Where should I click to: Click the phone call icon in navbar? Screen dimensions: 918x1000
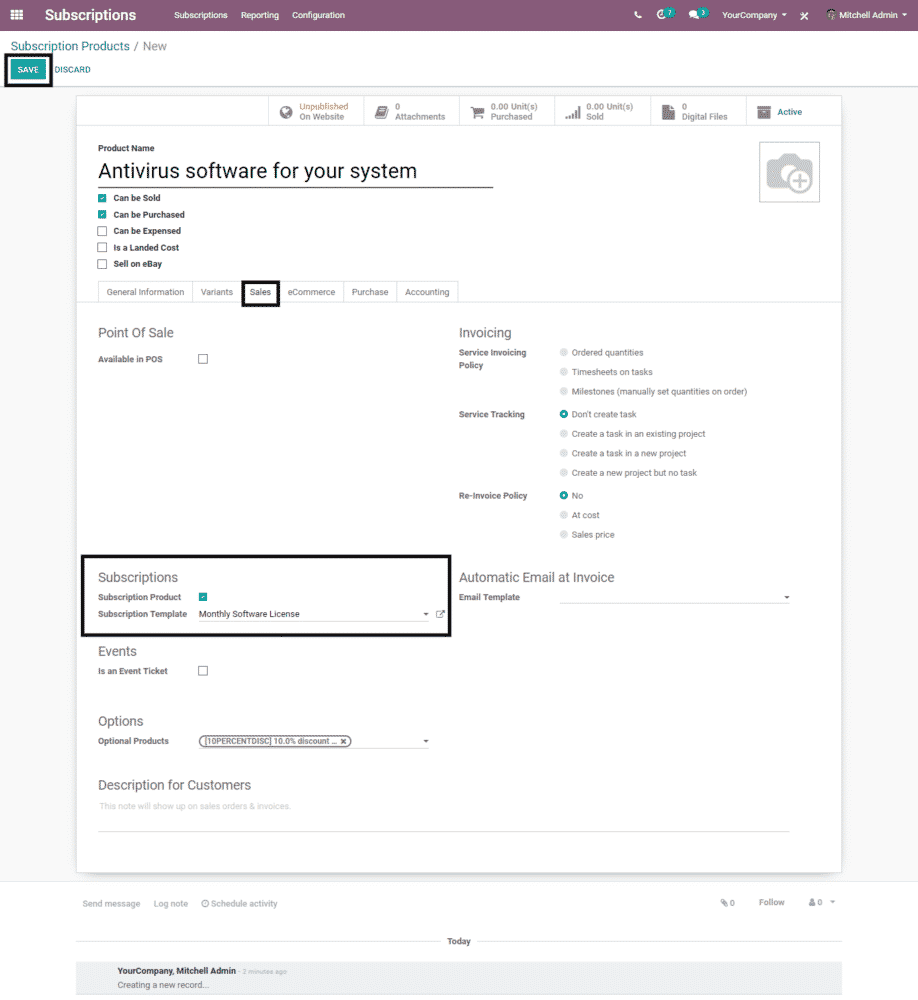(x=638, y=15)
